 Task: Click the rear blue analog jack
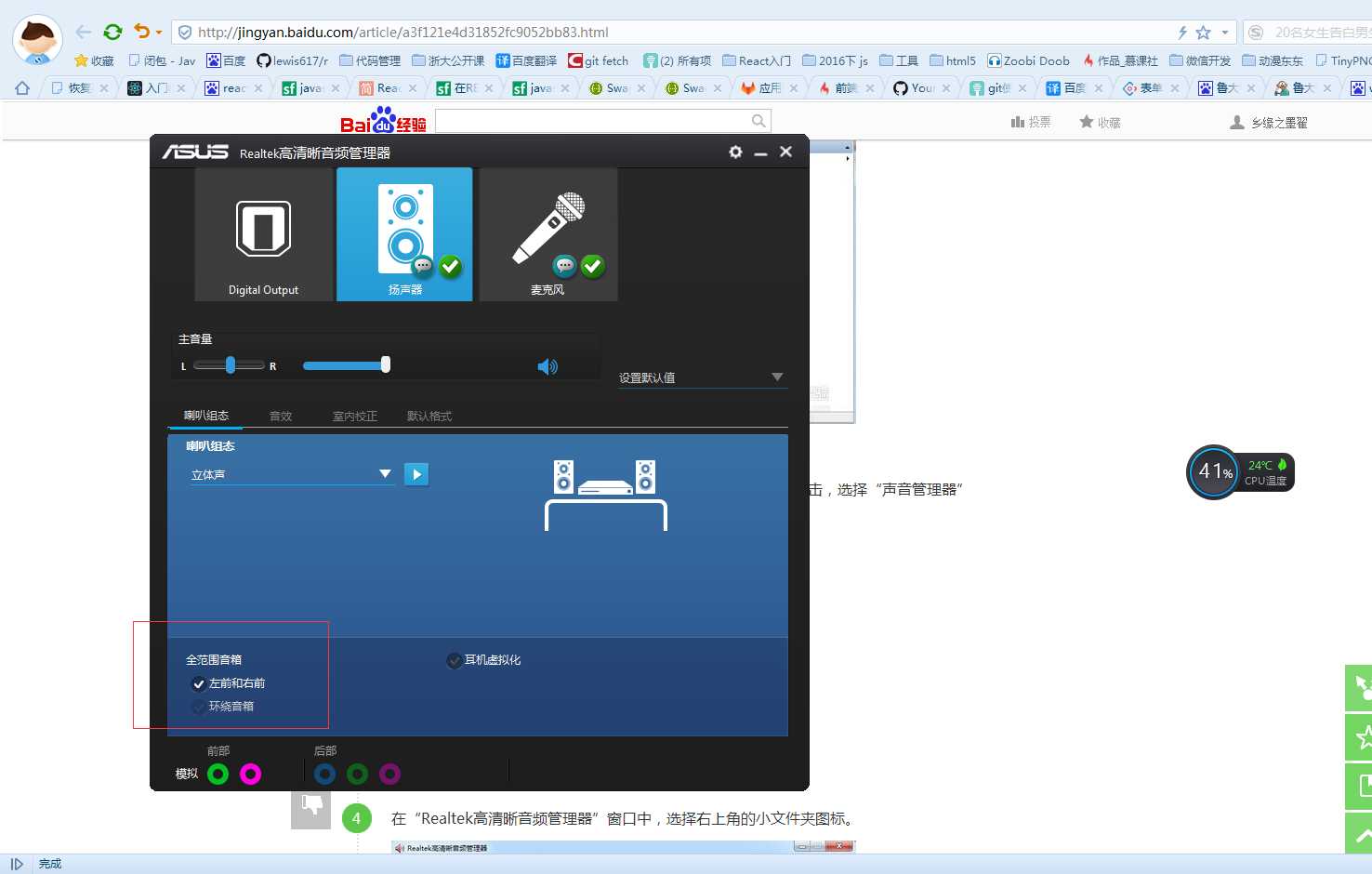[x=324, y=774]
